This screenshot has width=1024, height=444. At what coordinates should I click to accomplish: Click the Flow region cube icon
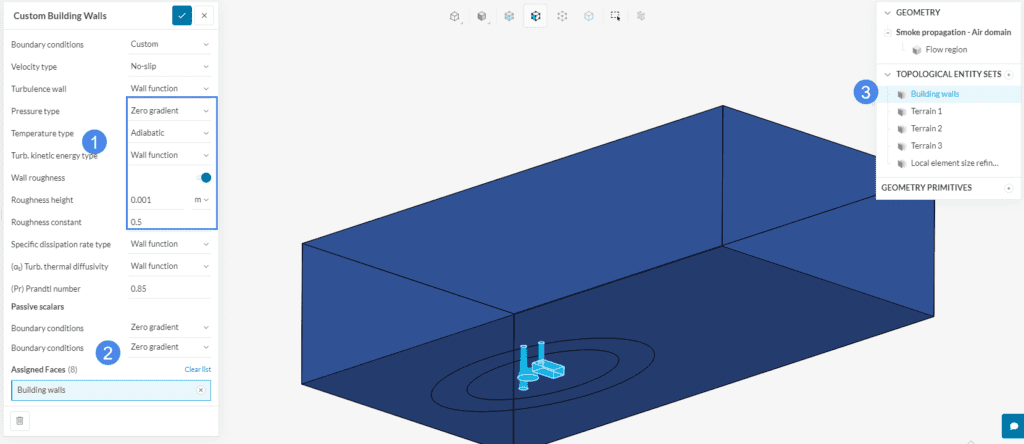916,50
